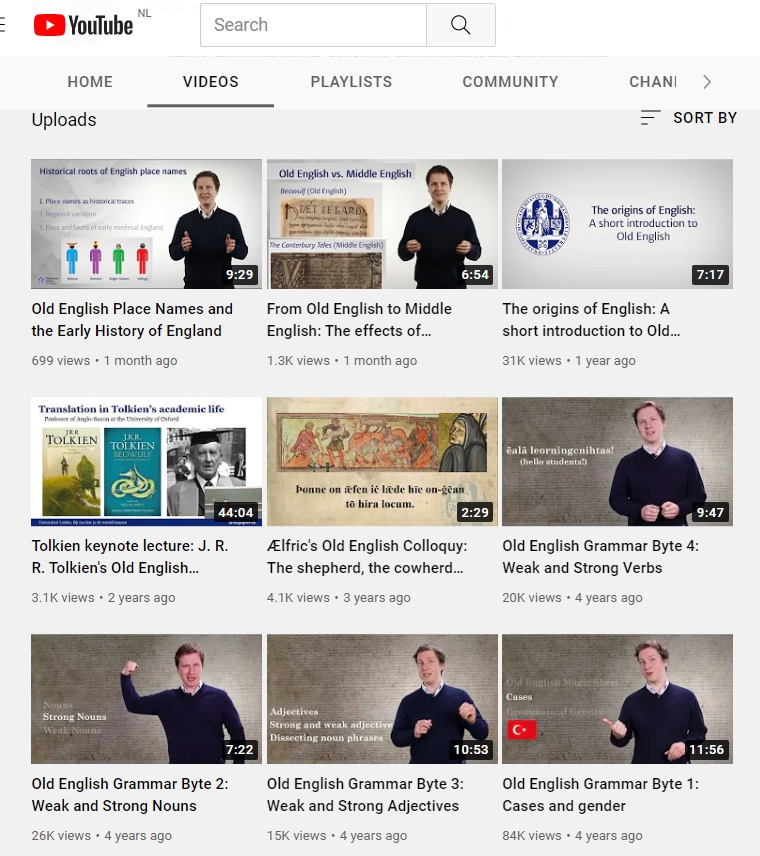Open the COMMUNITY tab
The height and width of the screenshot is (856, 760).
510,82
